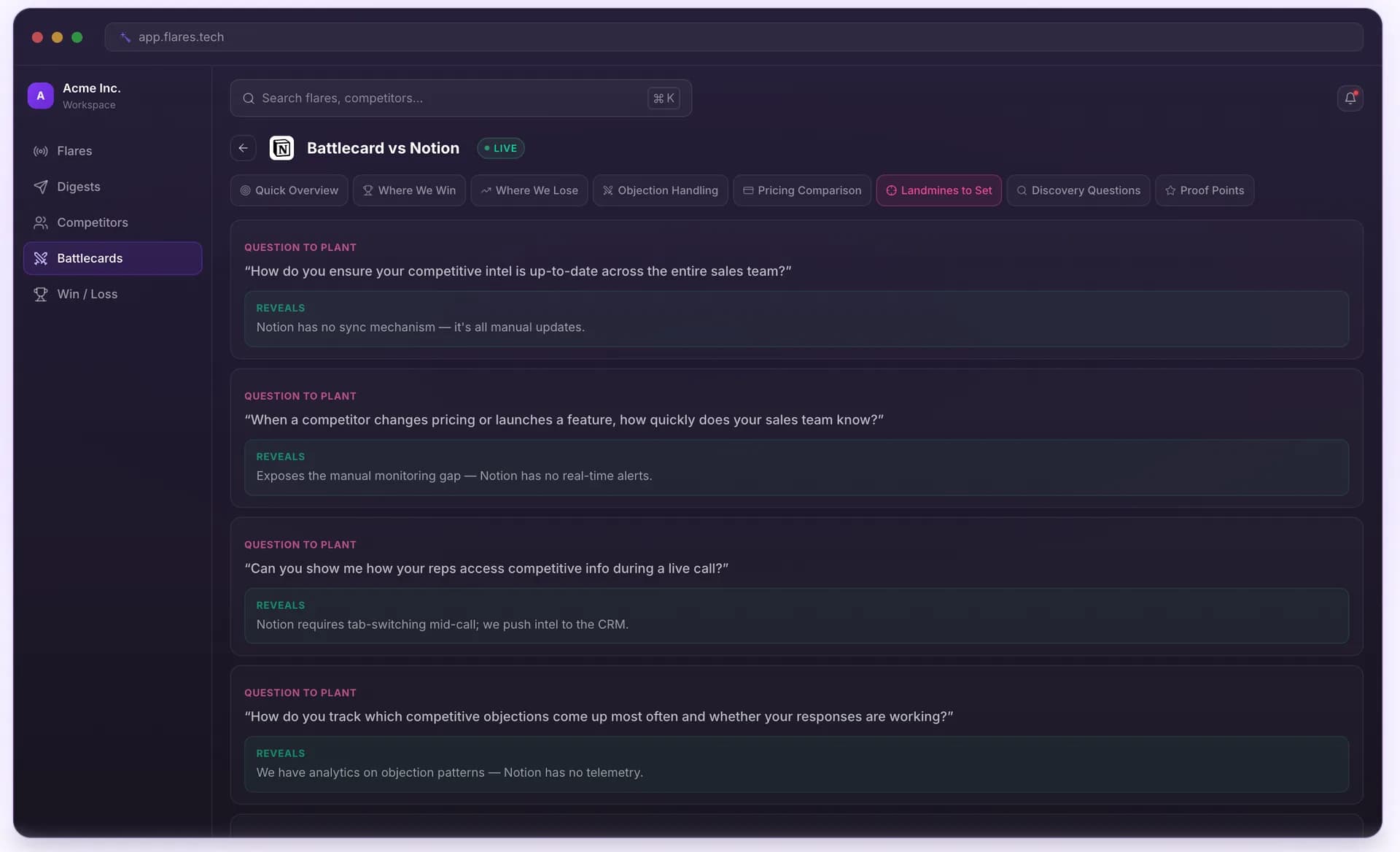1400x852 pixels.
Task: Click the Objection Handling swords icon
Action: 608,190
